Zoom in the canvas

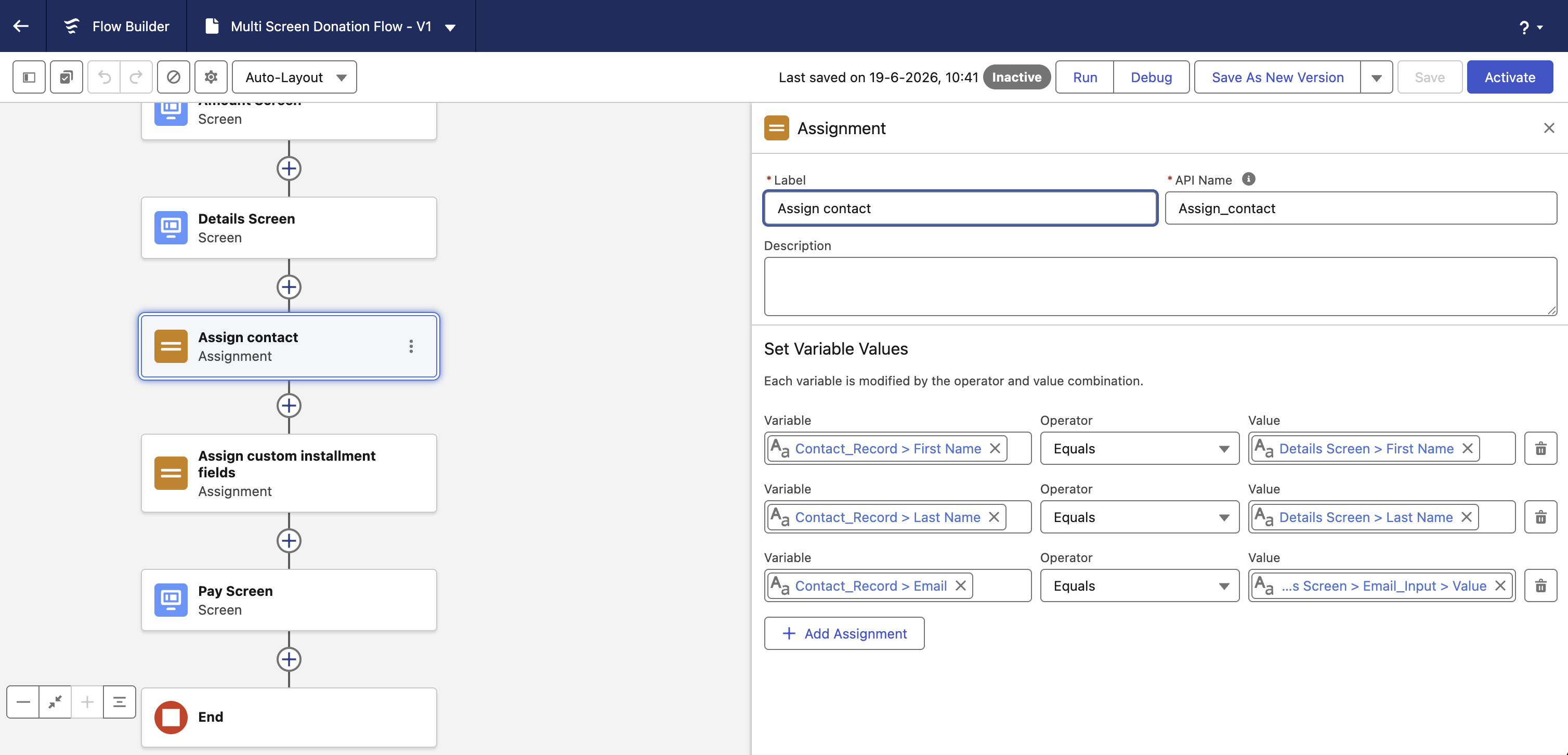pyautogui.click(x=87, y=702)
